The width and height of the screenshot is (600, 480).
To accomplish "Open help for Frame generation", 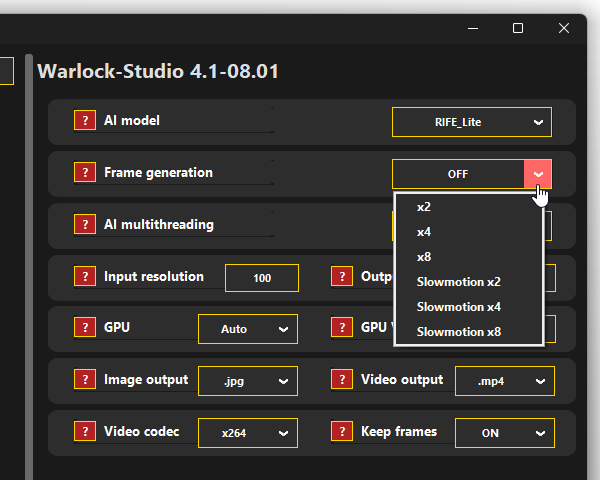I will tap(85, 173).
